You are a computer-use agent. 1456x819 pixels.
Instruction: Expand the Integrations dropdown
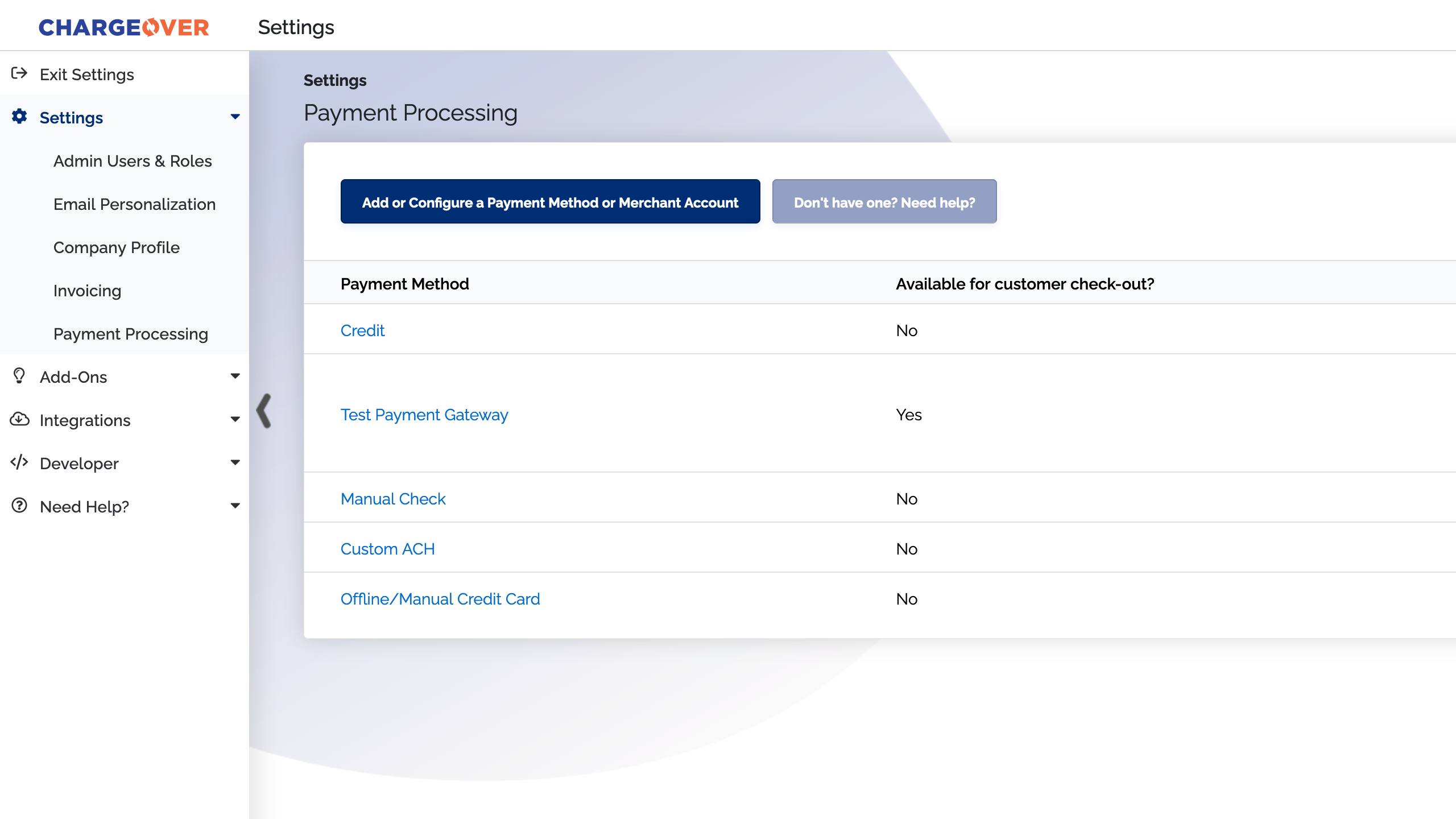[235, 419]
